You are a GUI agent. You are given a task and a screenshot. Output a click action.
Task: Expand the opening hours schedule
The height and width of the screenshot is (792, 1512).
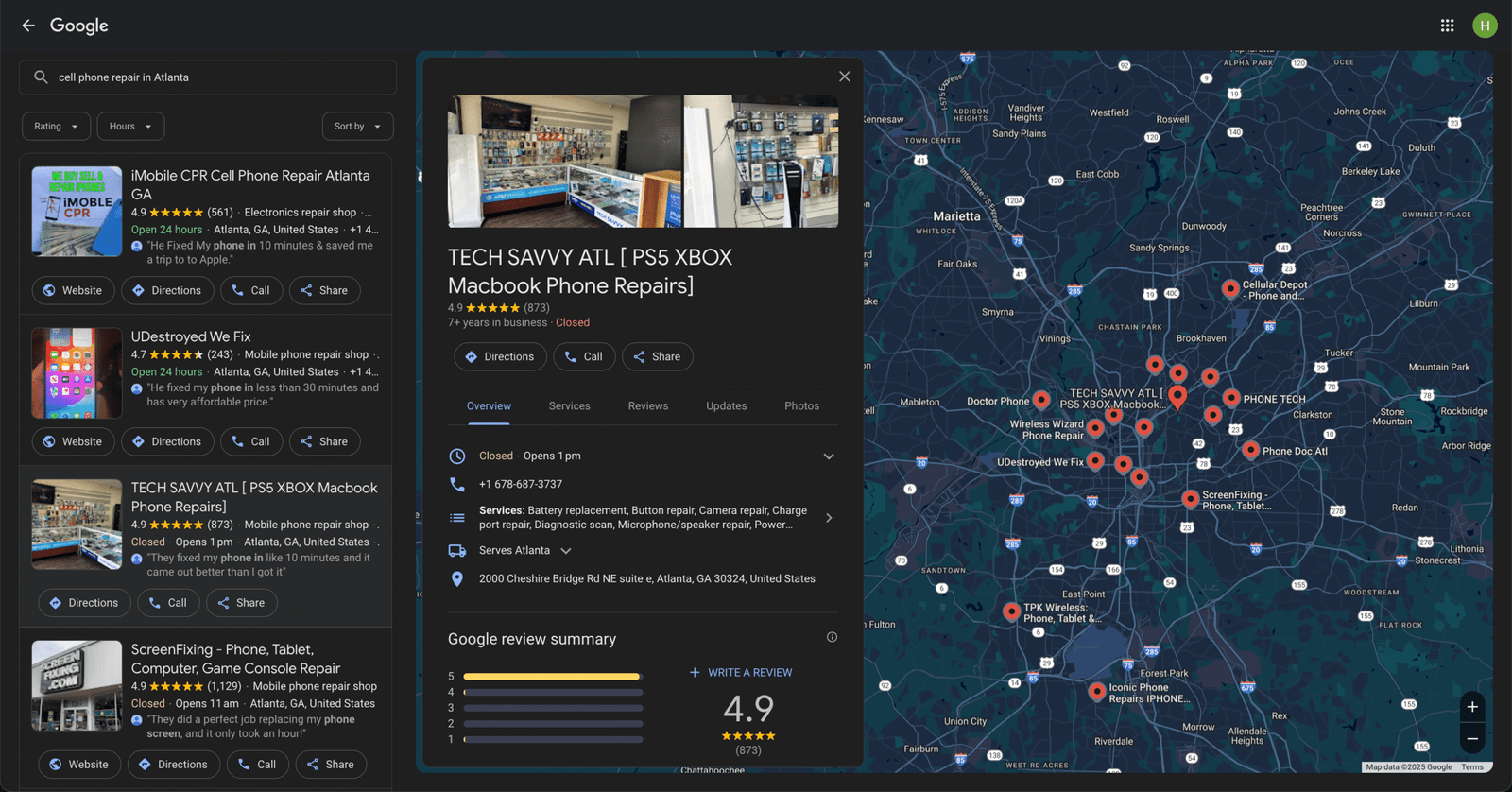tap(829, 456)
